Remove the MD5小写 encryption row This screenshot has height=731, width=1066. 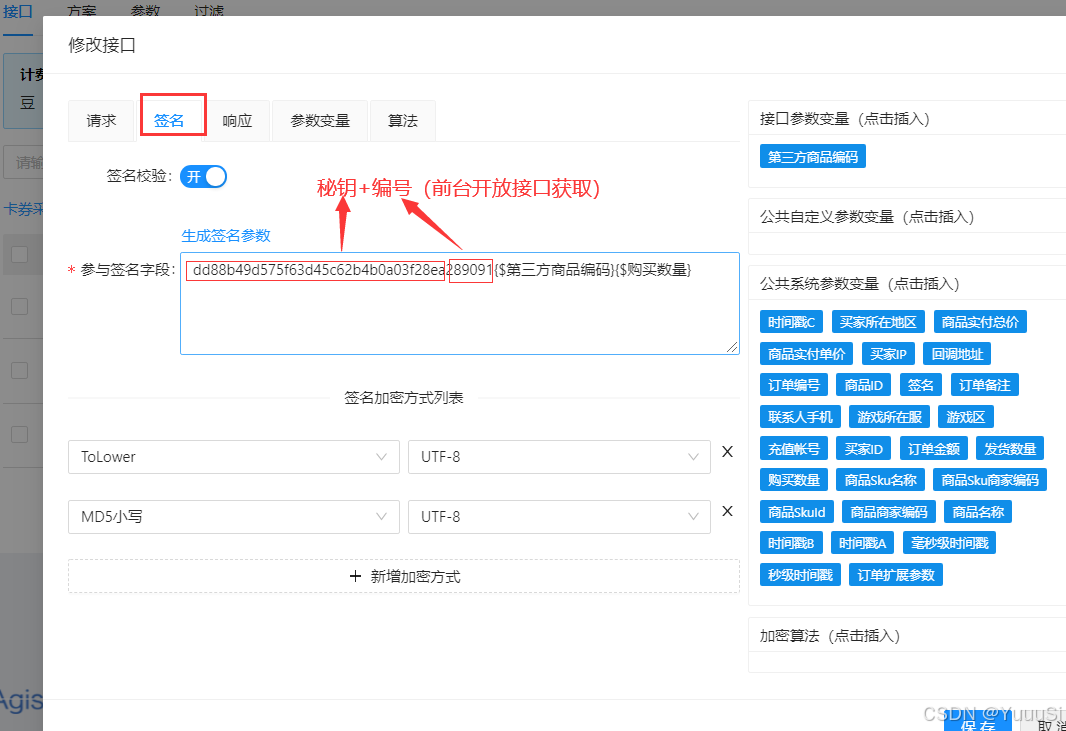pos(727,511)
